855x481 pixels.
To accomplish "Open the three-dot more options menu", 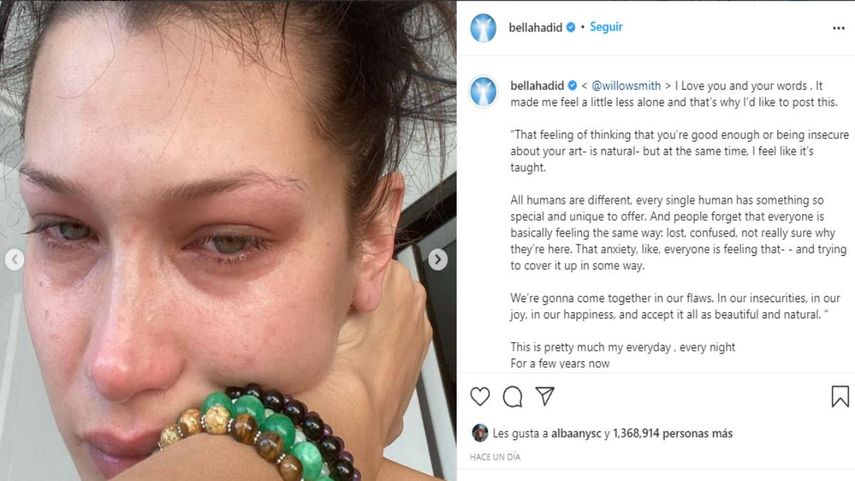I will tap(839, 28).
